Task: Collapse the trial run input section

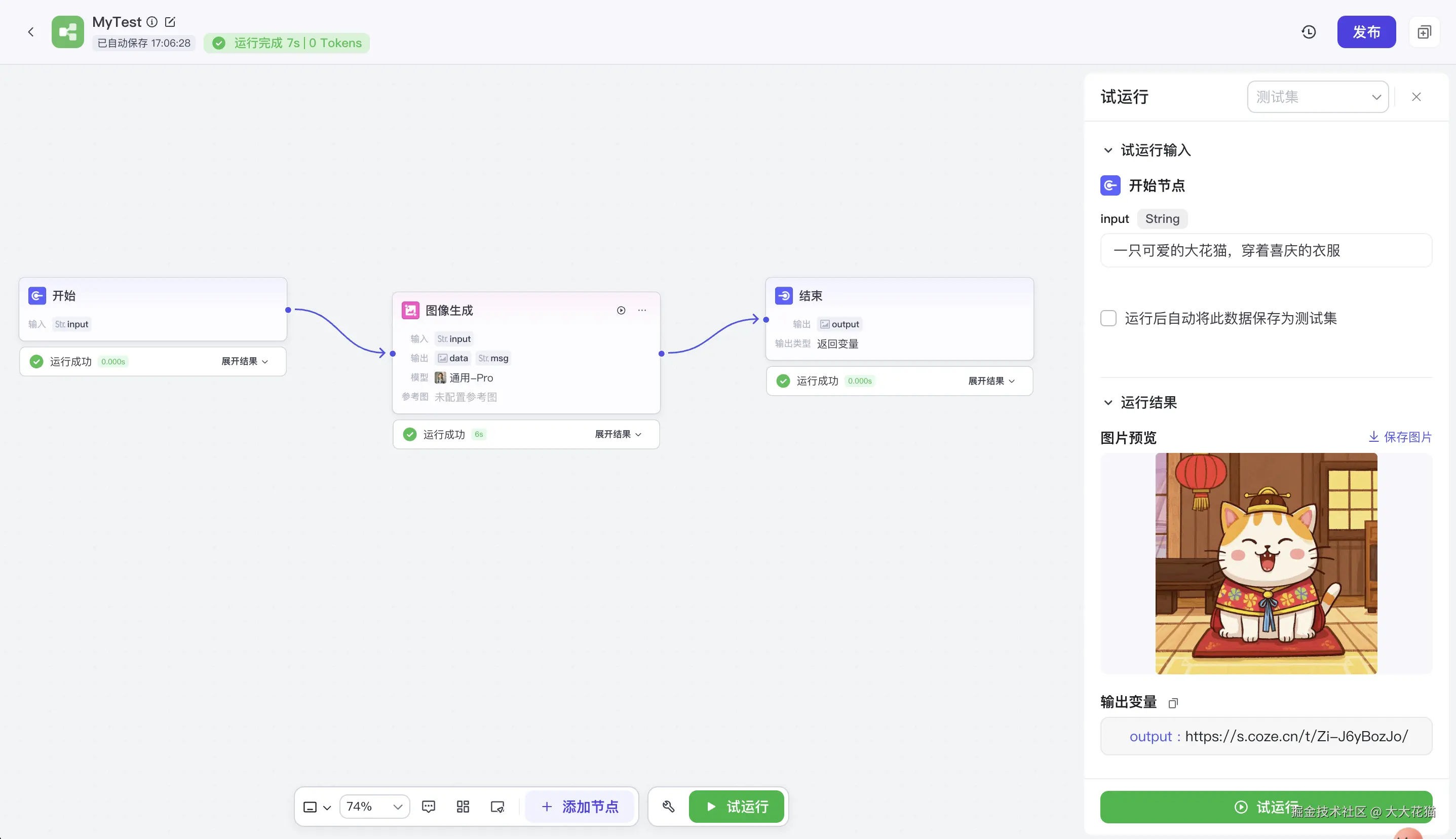Action: (1107, 150)
